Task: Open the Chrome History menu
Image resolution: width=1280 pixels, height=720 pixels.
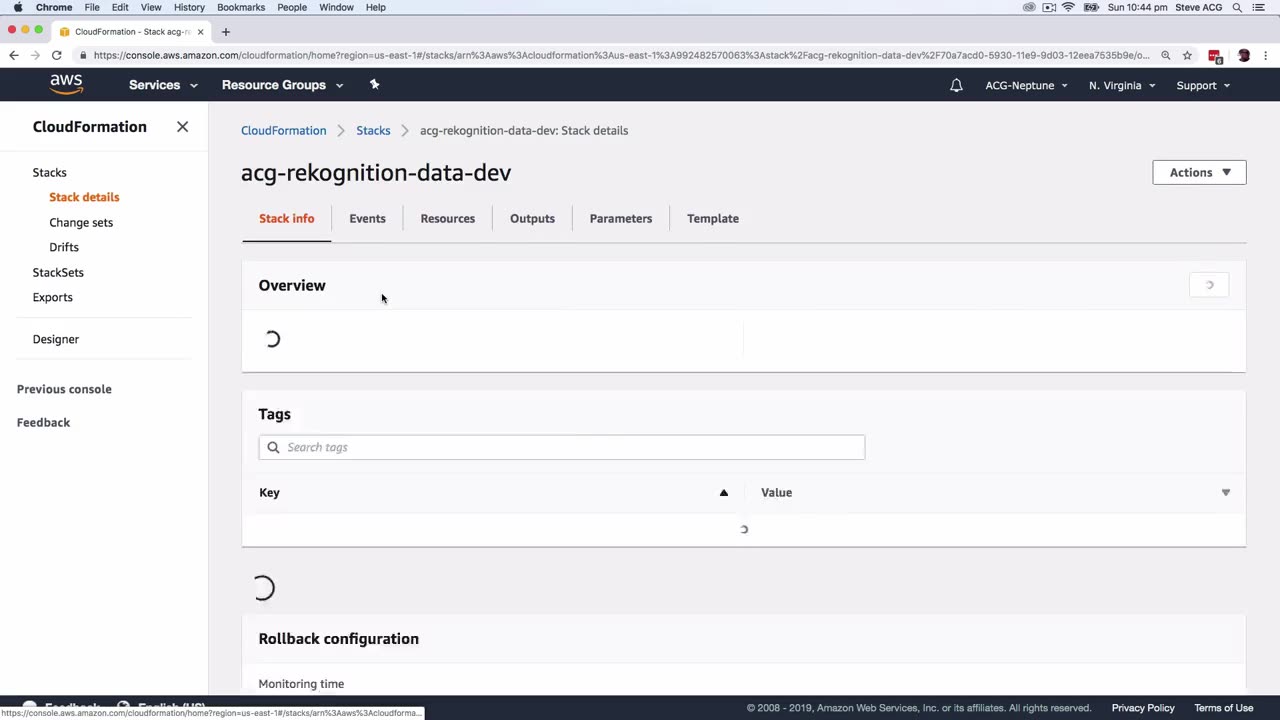Action: tap(189, 8)
